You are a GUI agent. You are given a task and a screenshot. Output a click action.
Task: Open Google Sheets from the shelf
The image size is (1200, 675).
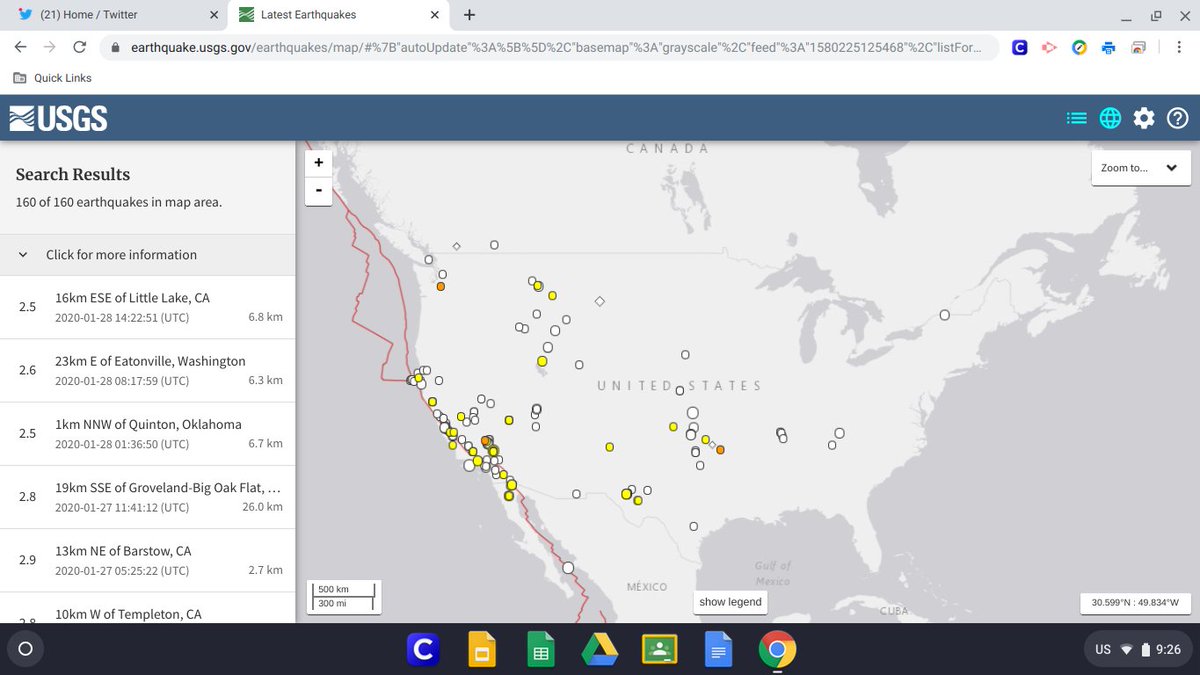541,650
